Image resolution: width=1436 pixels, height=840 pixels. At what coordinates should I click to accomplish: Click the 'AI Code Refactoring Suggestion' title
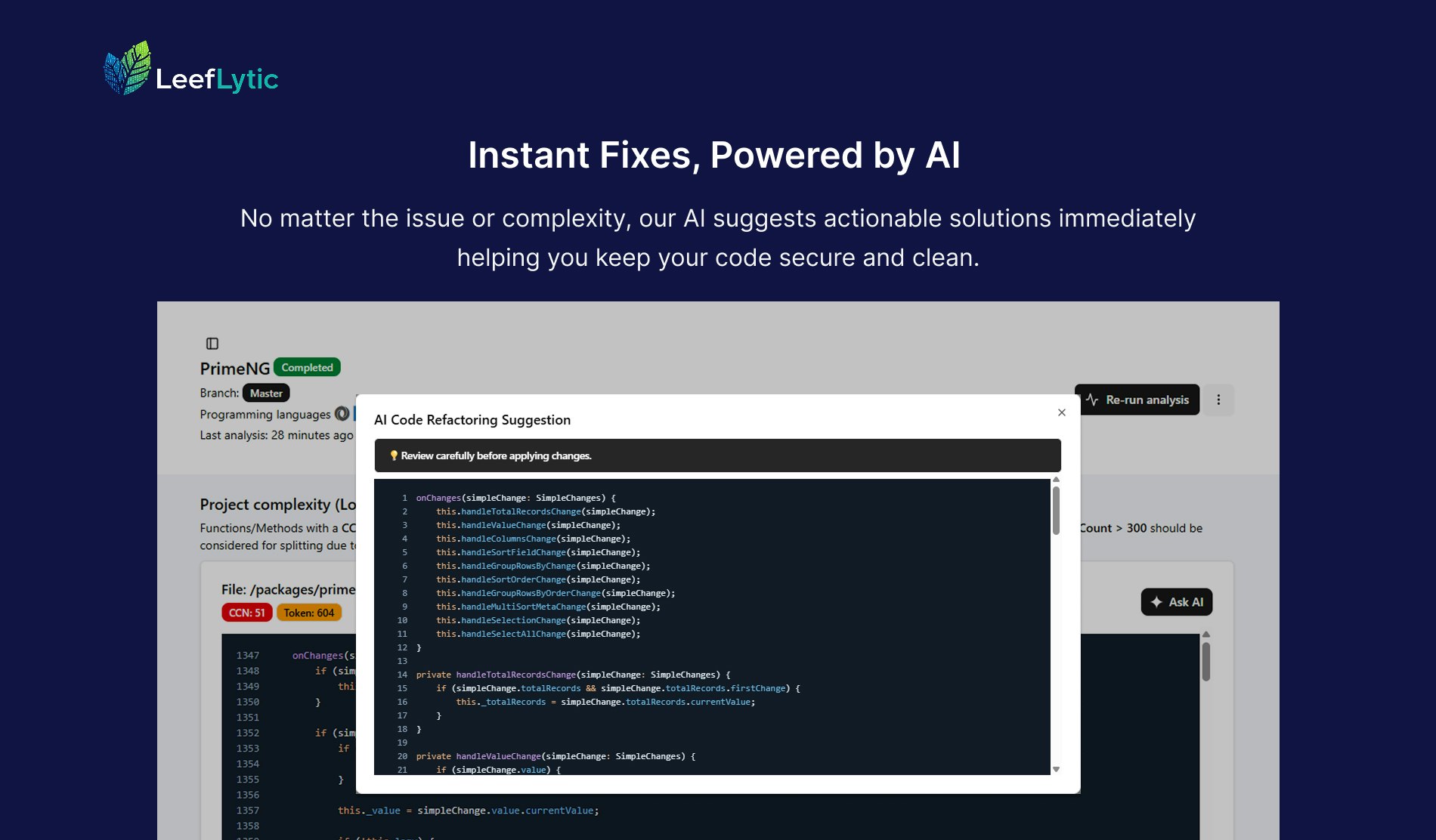click(x=472, y=420)
